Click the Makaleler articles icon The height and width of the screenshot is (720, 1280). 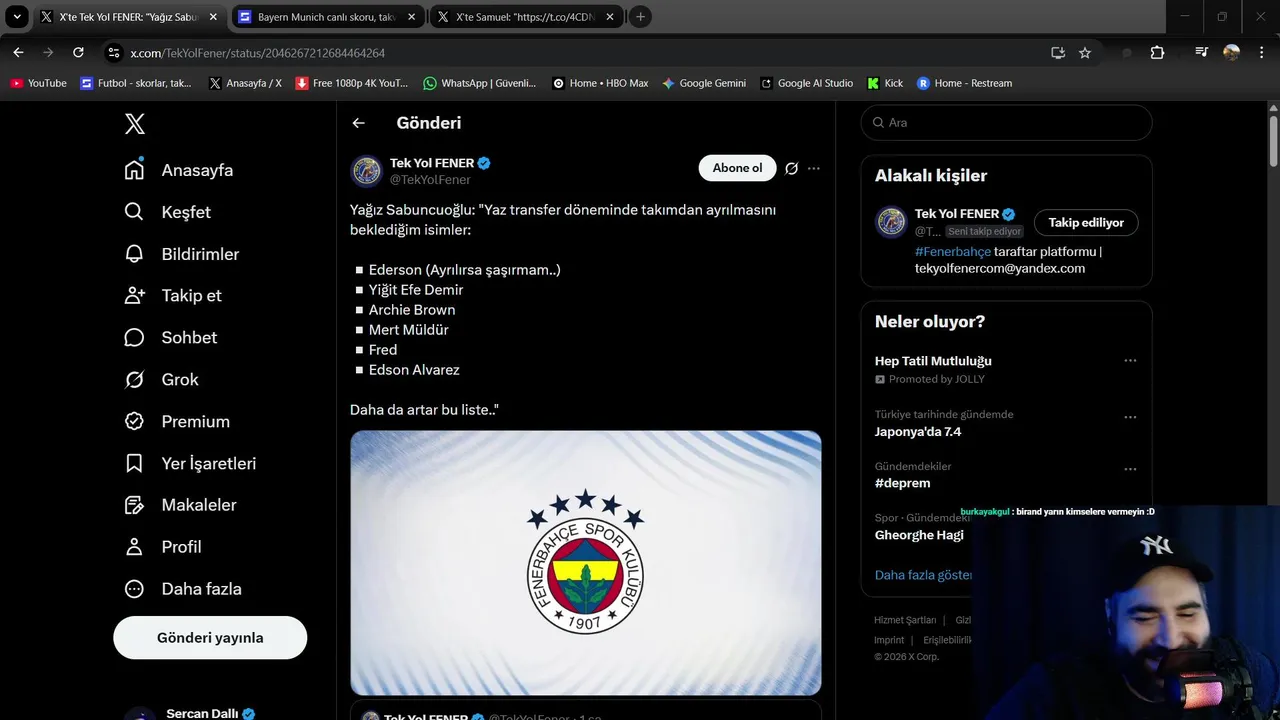point(134,506)
